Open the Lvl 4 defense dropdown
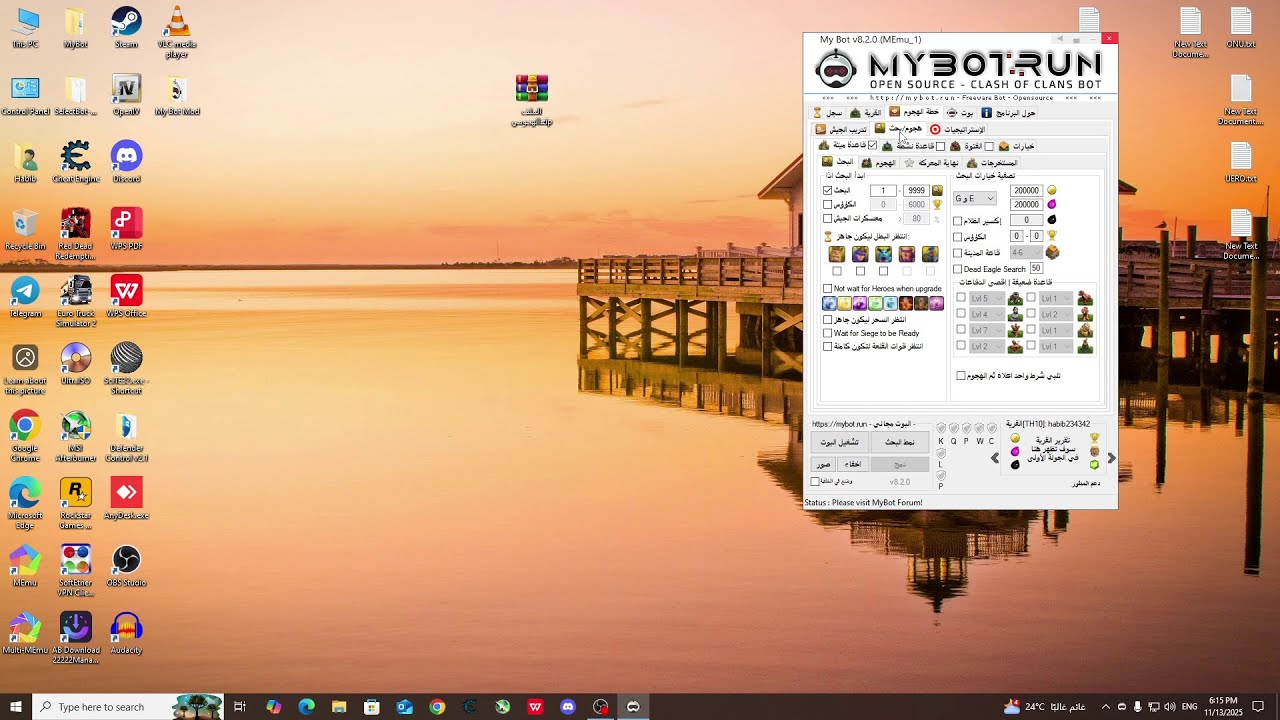Image resolution: width=1280 pixels, height=720 pixels. tap(987, 314)
